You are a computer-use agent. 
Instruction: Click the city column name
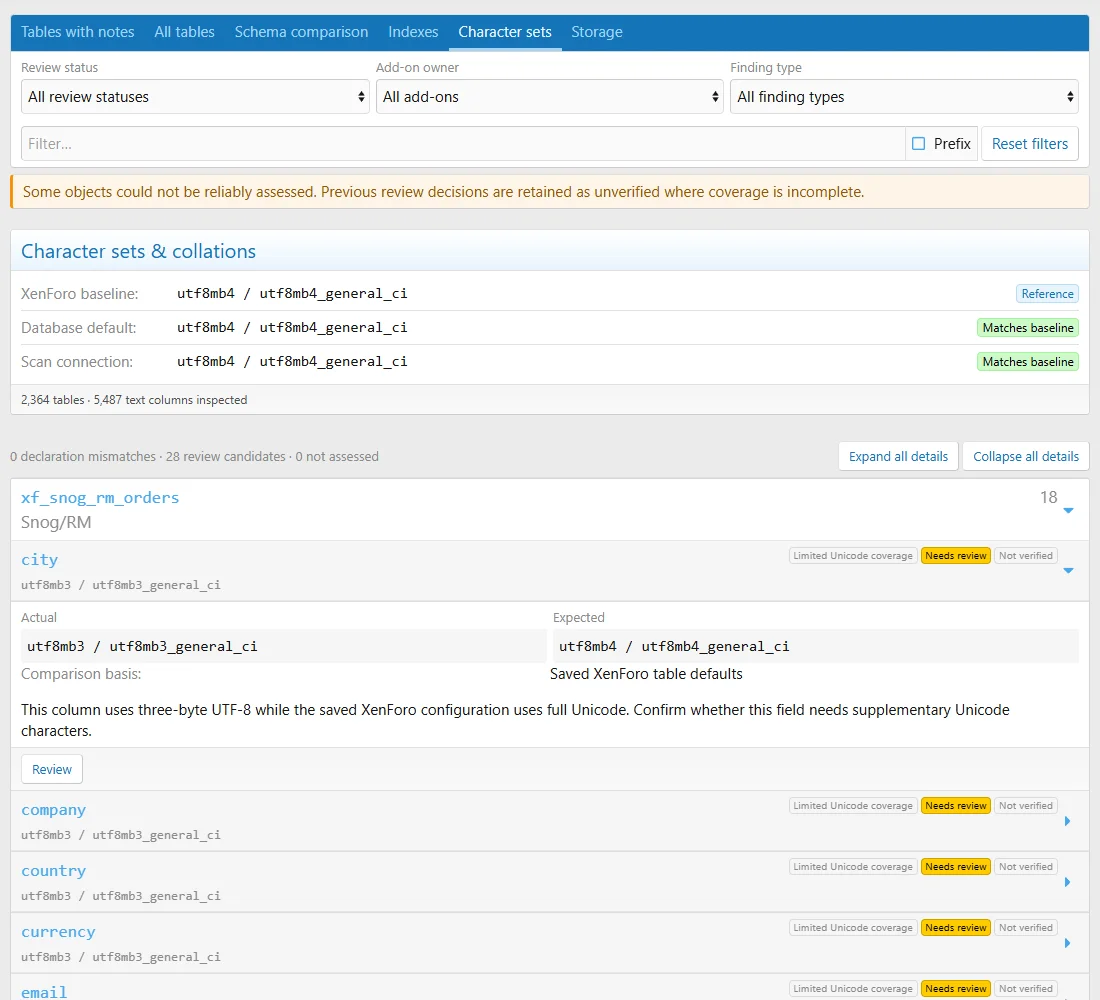(39, 560)
